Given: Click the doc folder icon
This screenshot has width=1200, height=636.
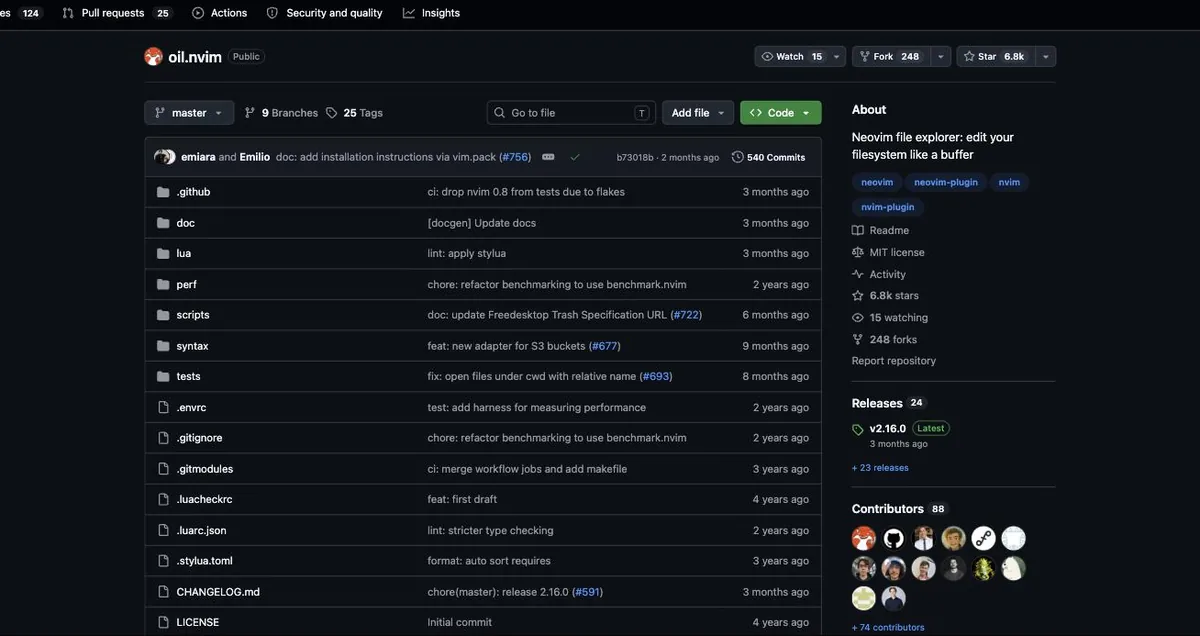Looking at the screenshot, I should [163, 223].
